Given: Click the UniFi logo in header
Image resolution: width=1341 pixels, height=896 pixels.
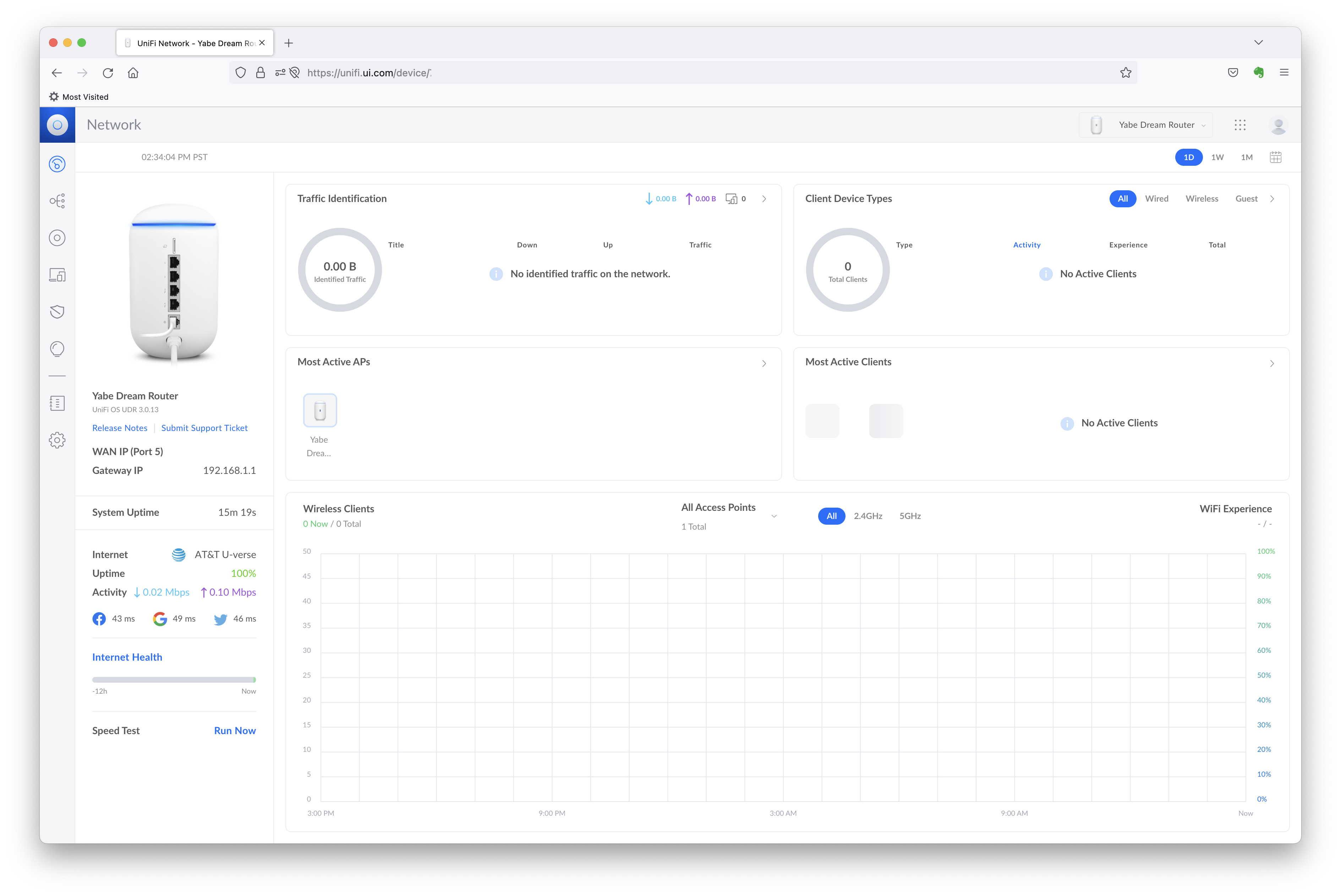Looking at the screenshot, I should (57, 125).
